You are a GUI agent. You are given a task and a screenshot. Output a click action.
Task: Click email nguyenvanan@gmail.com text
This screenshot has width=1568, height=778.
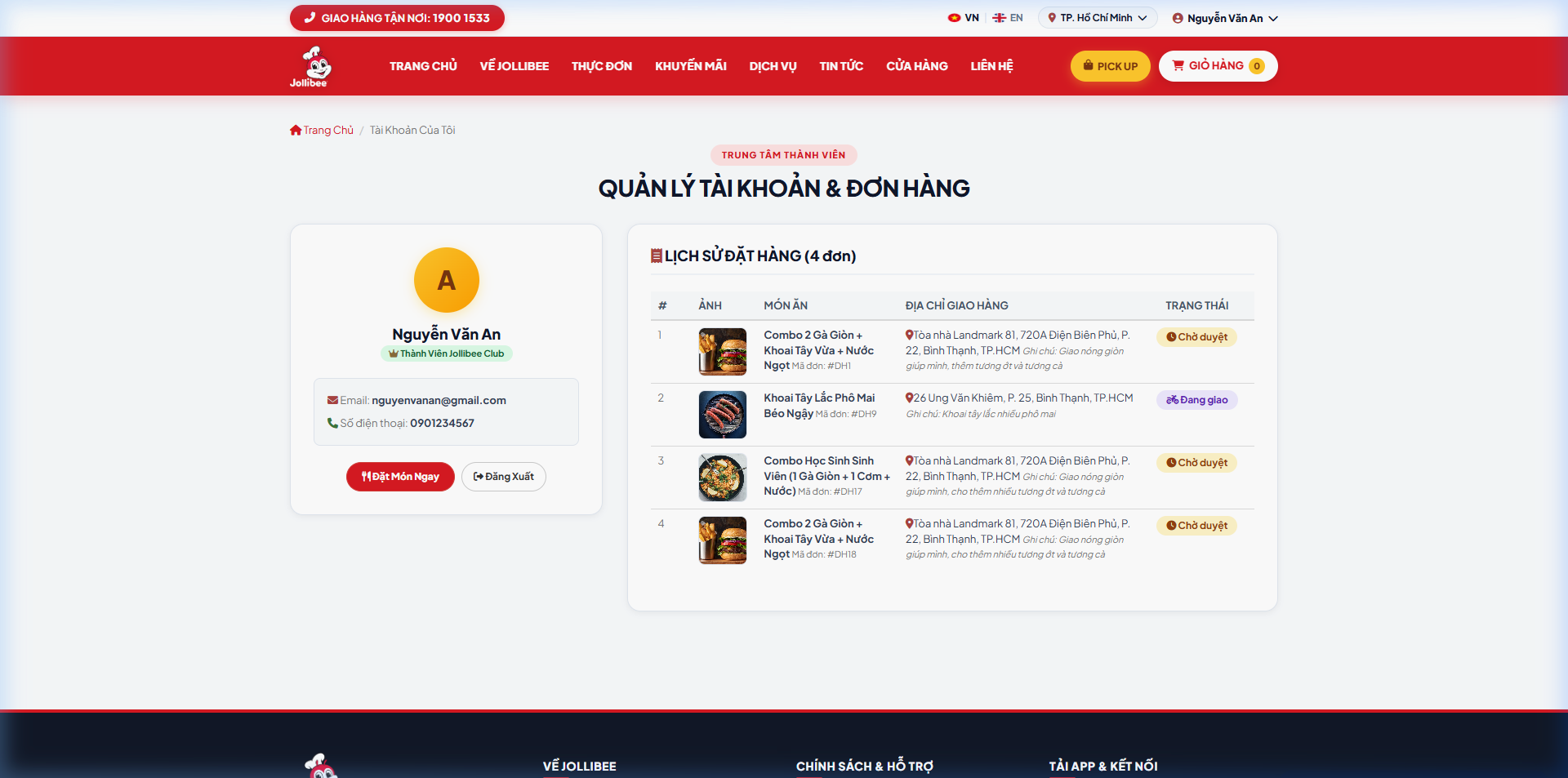[439, 401]
